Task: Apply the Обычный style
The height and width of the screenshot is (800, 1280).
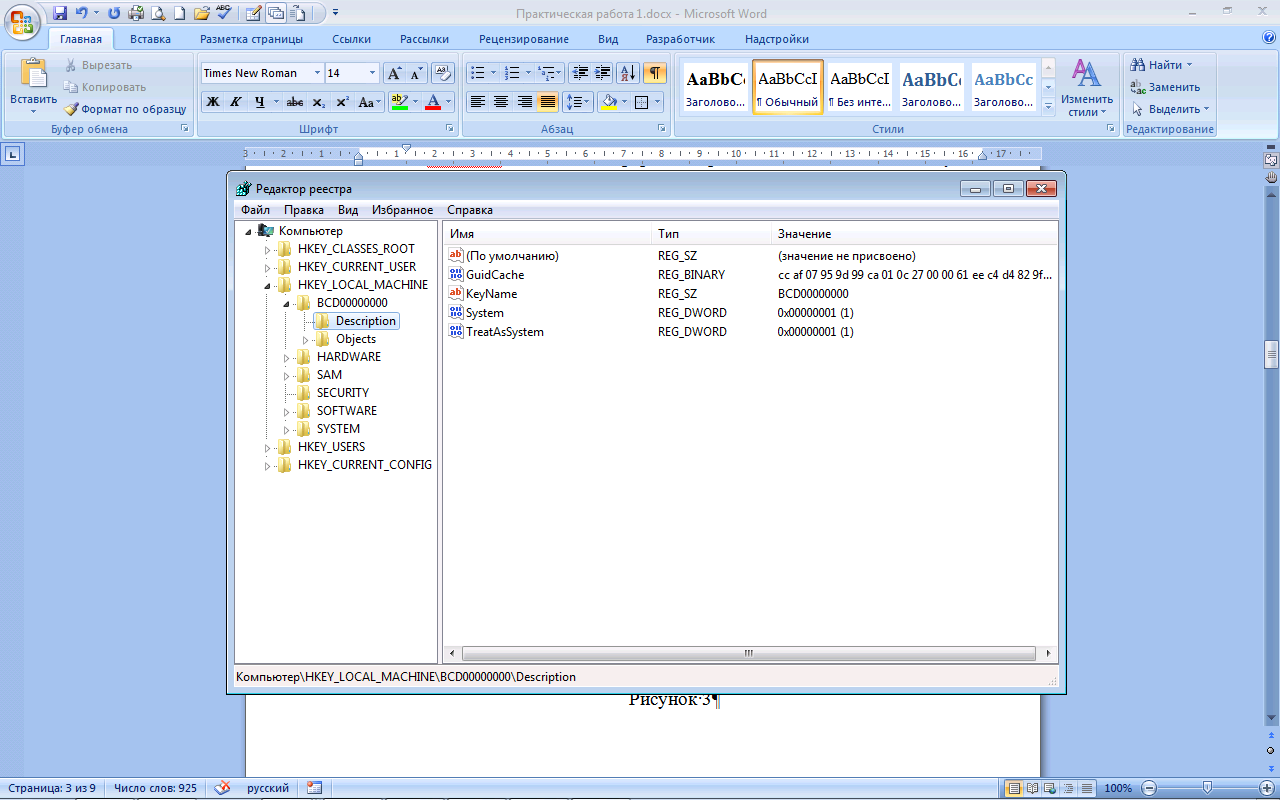Action: point(788,87)
